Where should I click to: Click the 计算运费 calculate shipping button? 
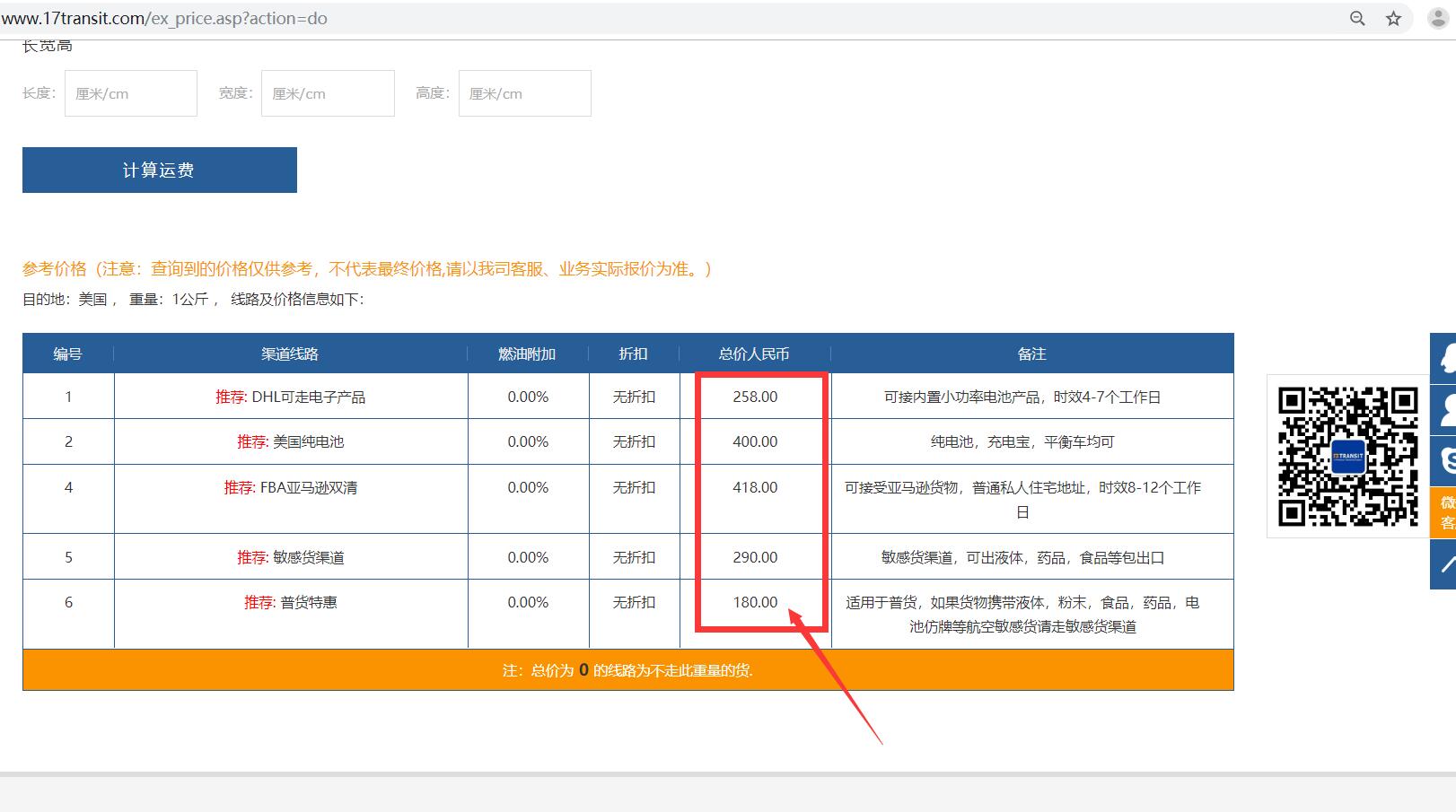point(159,170)
